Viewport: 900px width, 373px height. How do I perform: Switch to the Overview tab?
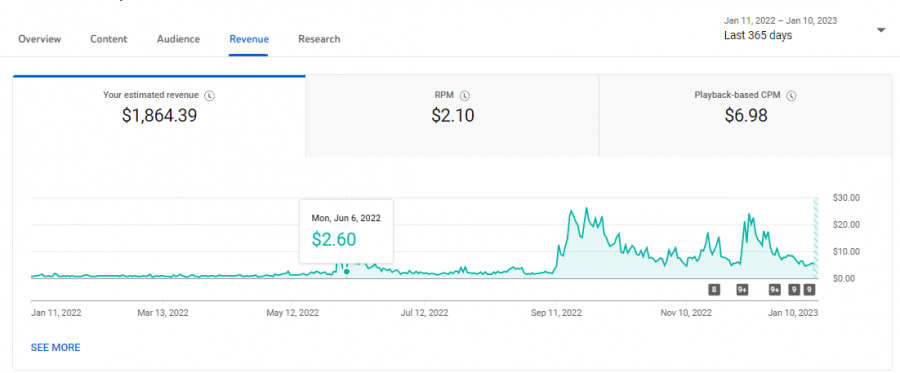click(40, 39)
